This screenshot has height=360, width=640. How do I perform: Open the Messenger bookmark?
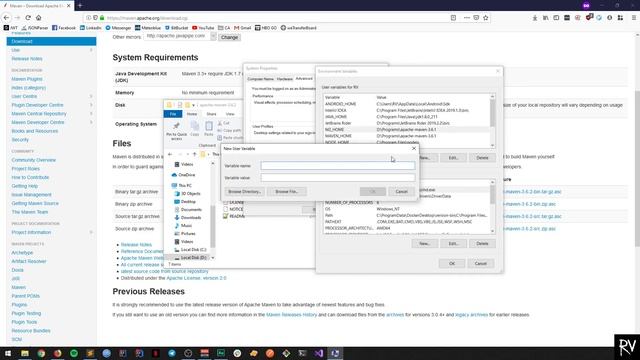click(118, 28)
